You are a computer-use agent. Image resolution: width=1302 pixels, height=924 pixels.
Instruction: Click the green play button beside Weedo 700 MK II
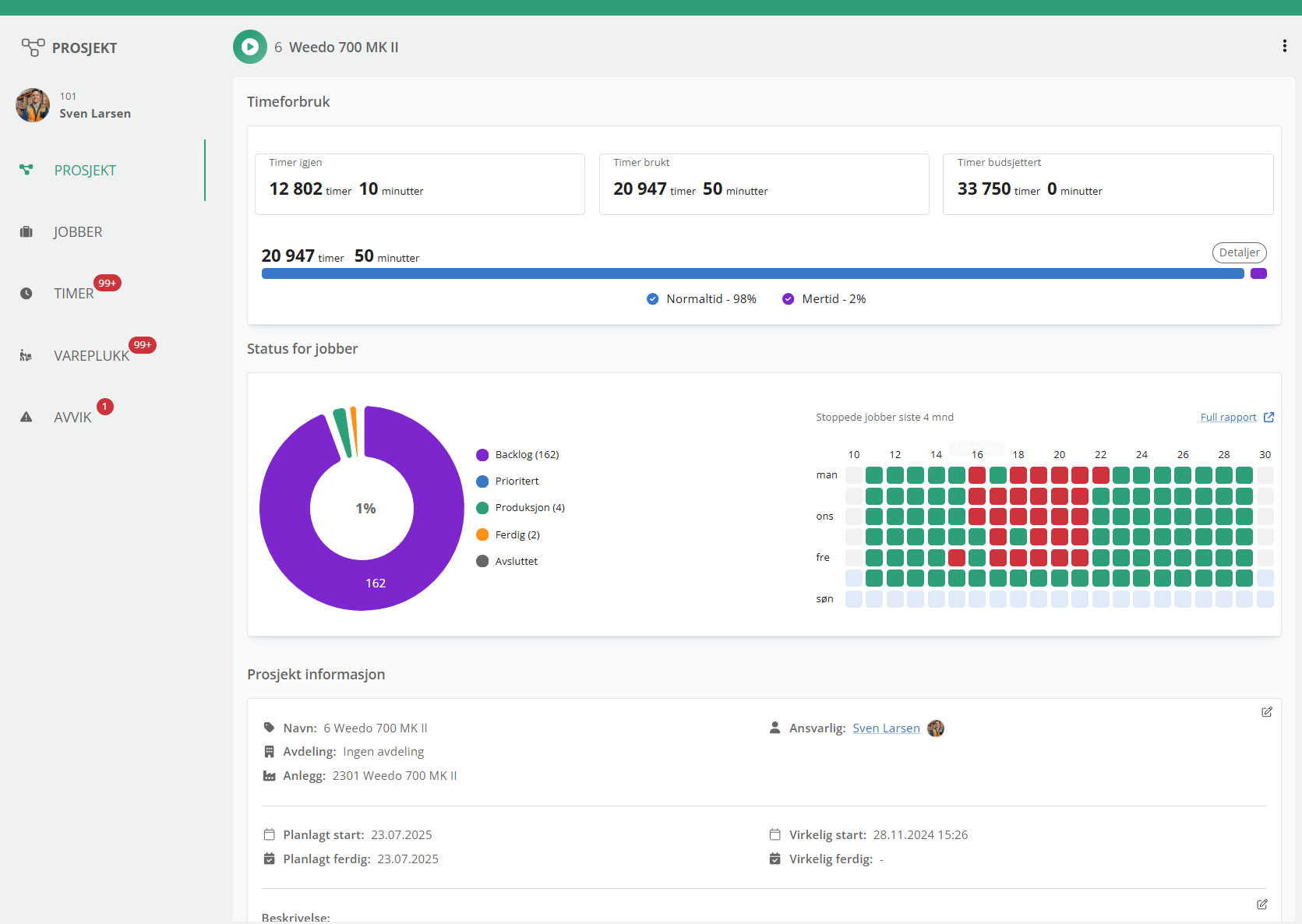(x=249, y=47)
